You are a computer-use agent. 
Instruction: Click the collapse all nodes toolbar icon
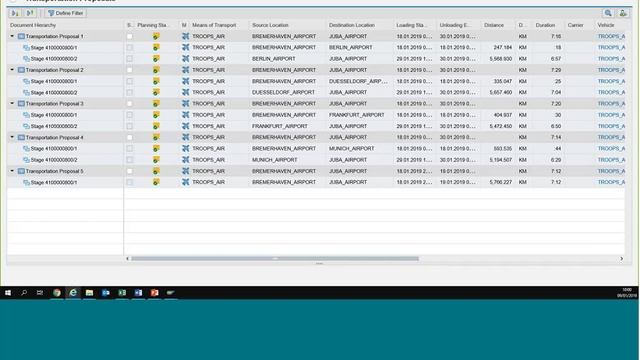click(x=30, y=13)
